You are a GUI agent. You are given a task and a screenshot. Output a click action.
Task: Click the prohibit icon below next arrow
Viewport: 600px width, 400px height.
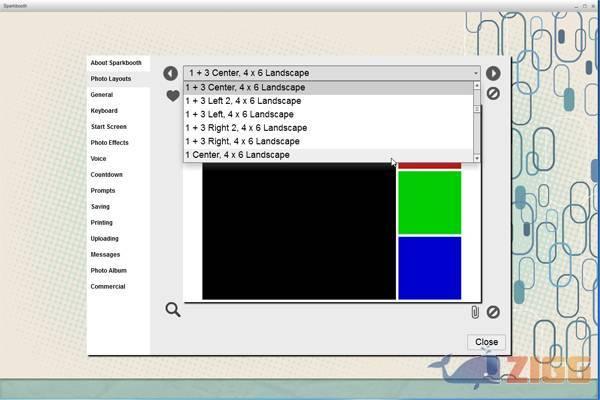coord(493,93)
